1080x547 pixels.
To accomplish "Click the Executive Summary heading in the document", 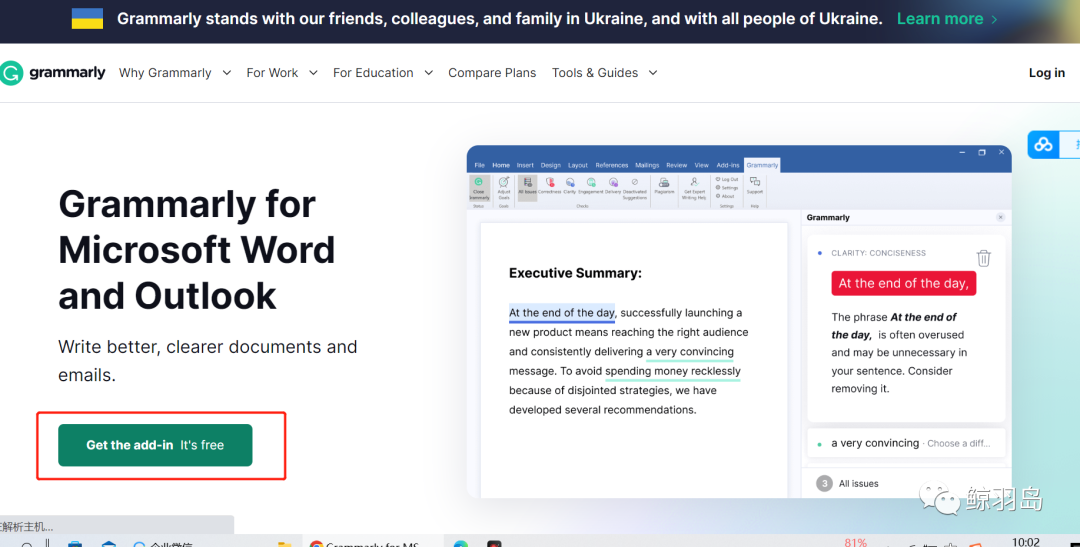I will (575, 273).
